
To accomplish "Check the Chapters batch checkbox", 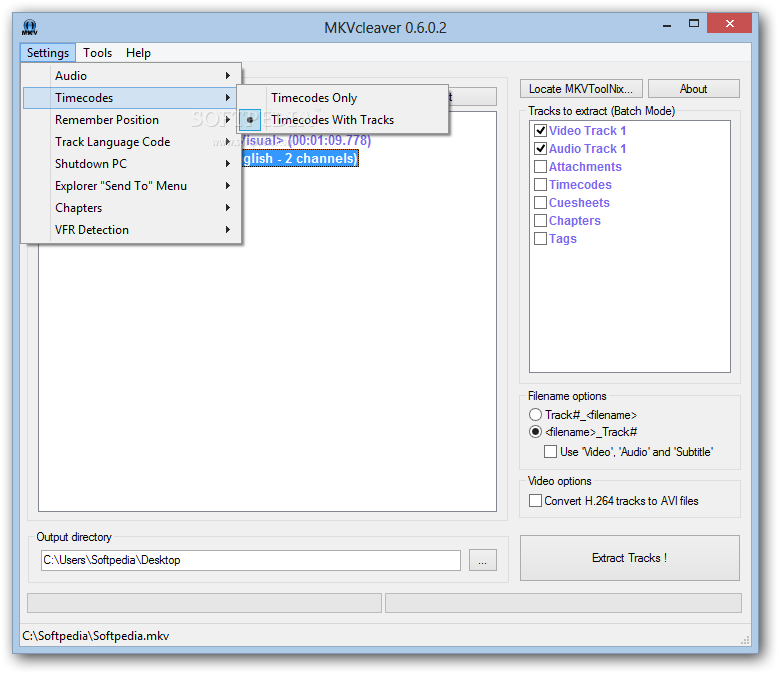I will coord(540,221).
